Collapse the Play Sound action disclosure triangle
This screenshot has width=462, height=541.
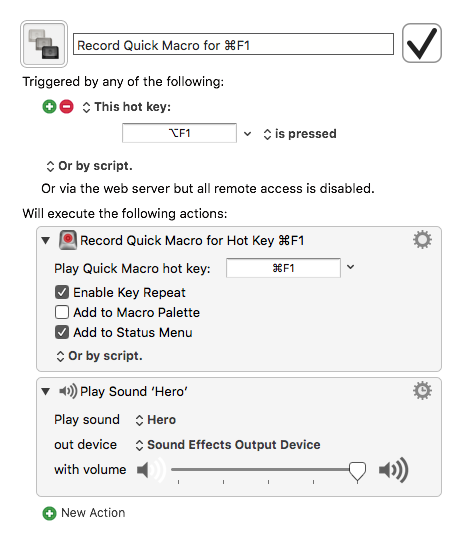[46, 391]
